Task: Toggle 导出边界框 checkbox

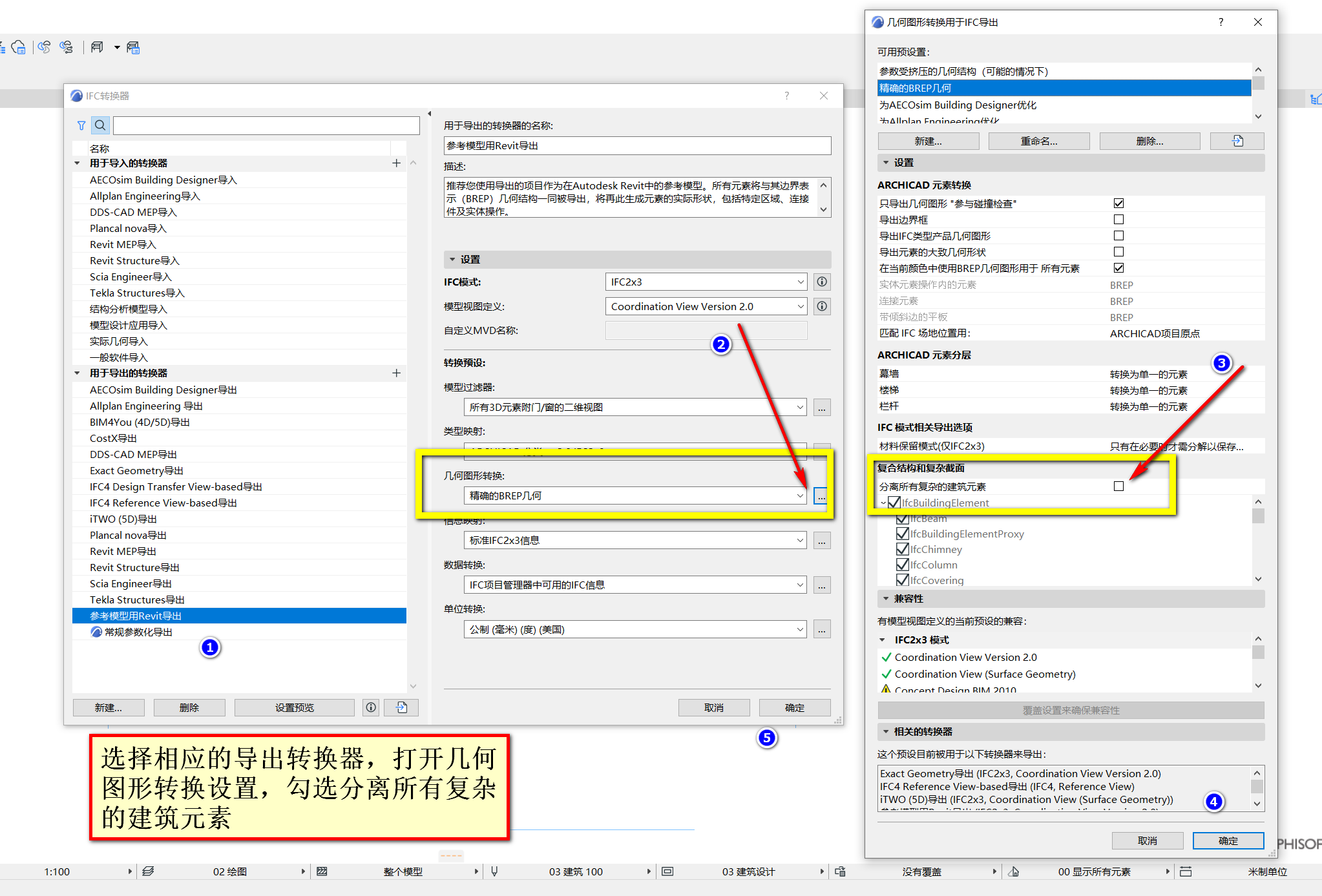Action: tap(1118, 220)
